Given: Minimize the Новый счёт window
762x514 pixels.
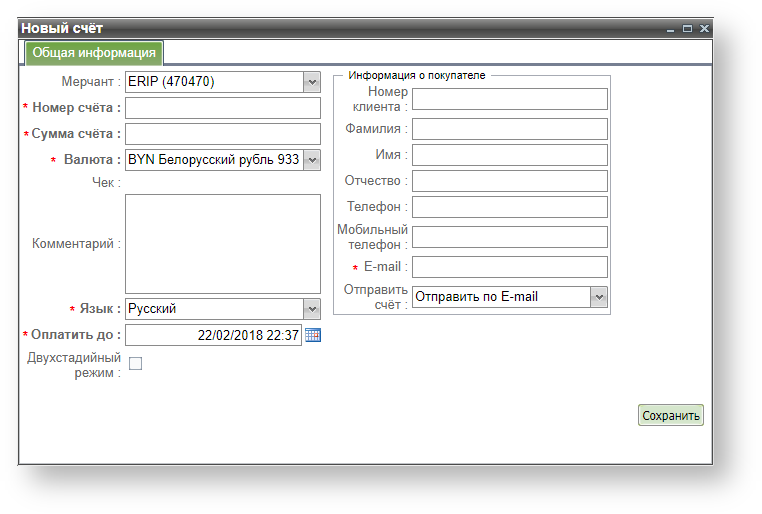Looking at the screenshot, I should tap(671, 29).
